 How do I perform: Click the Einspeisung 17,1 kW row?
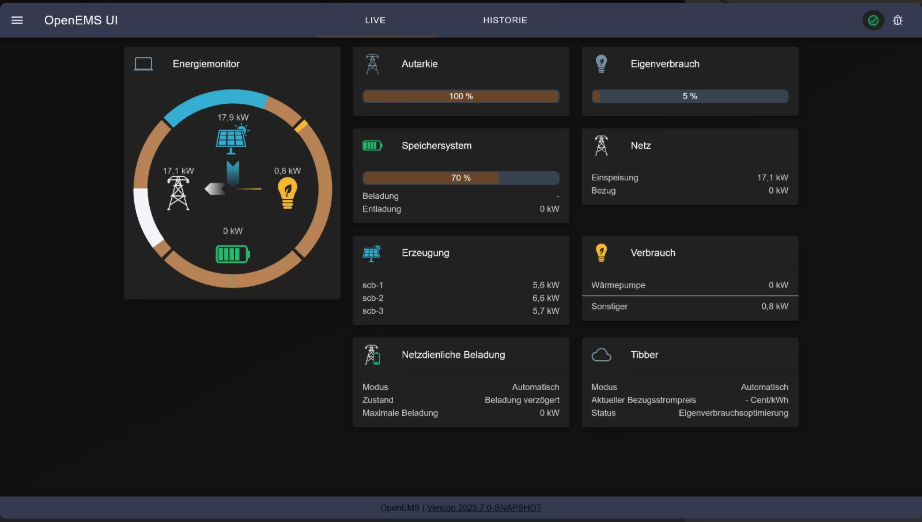[690, 178]
